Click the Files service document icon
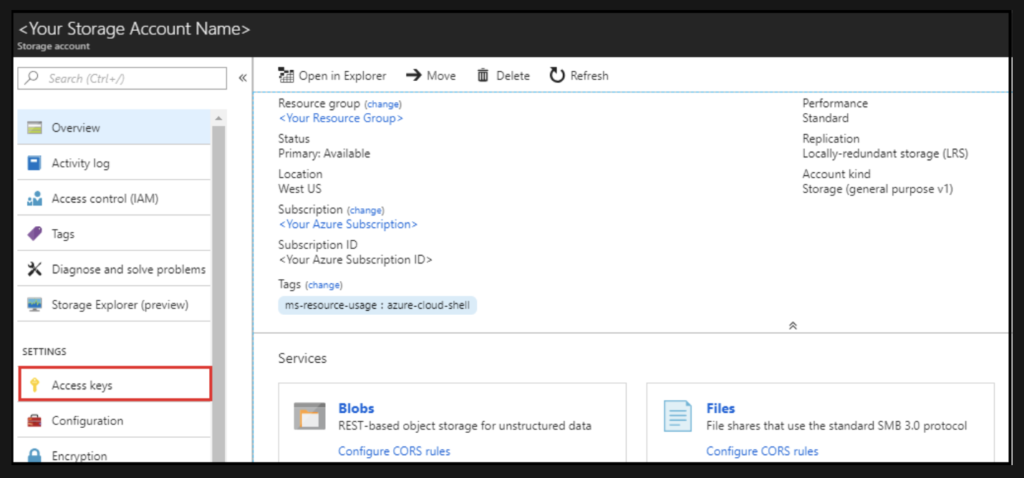 click(x=677, y=417)
